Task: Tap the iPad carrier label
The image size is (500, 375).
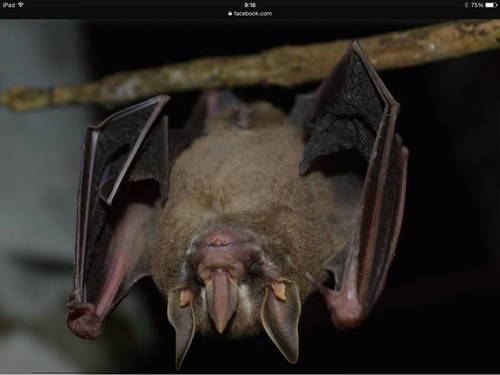Action: tap(9, 5)
